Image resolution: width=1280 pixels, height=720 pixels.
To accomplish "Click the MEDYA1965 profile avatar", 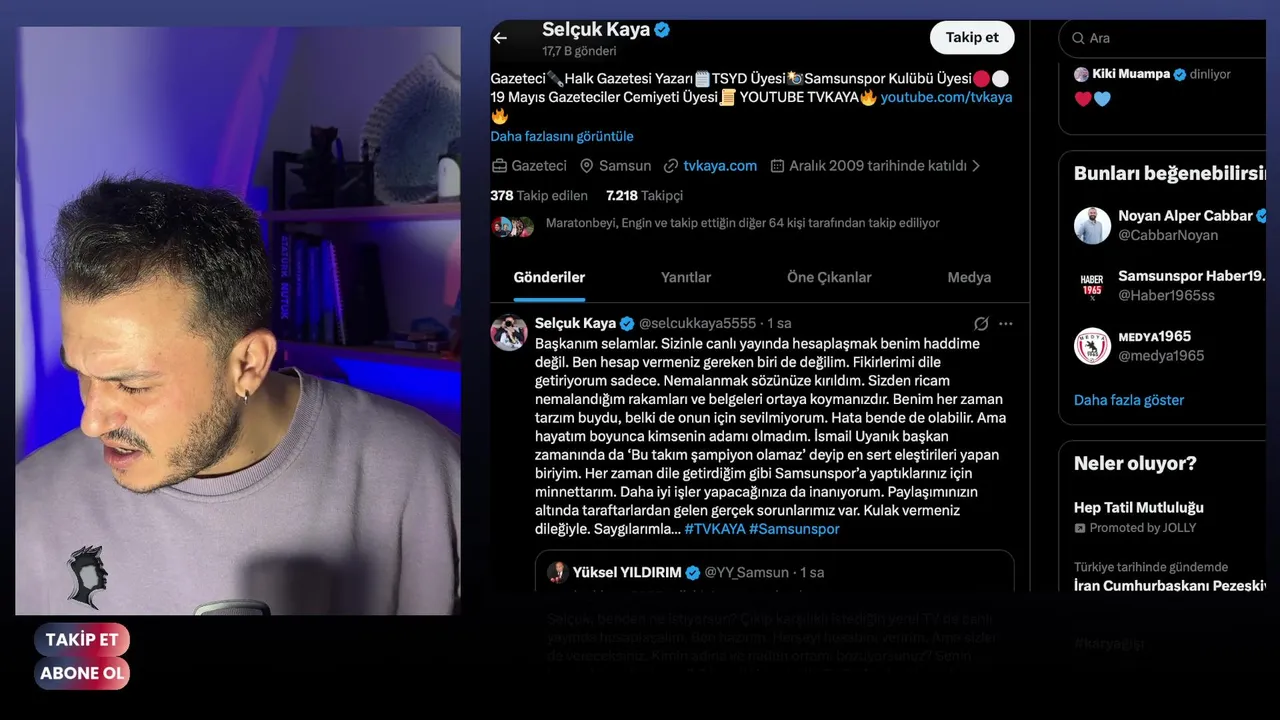I will pyautogui.click(x=1093, y=346).
